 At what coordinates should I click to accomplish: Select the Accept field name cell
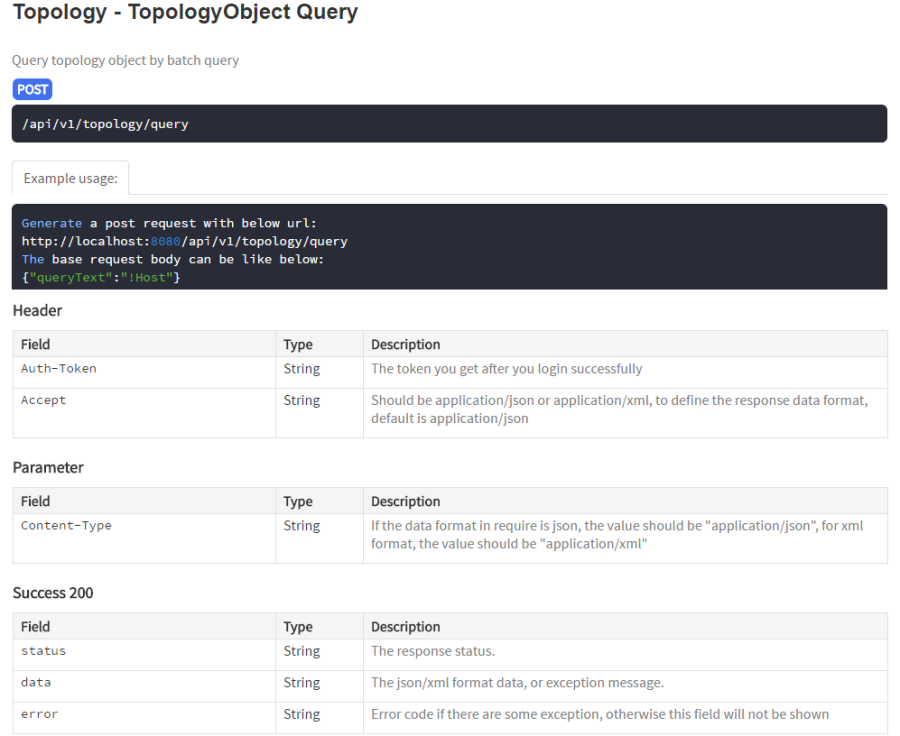pos(44,400)
